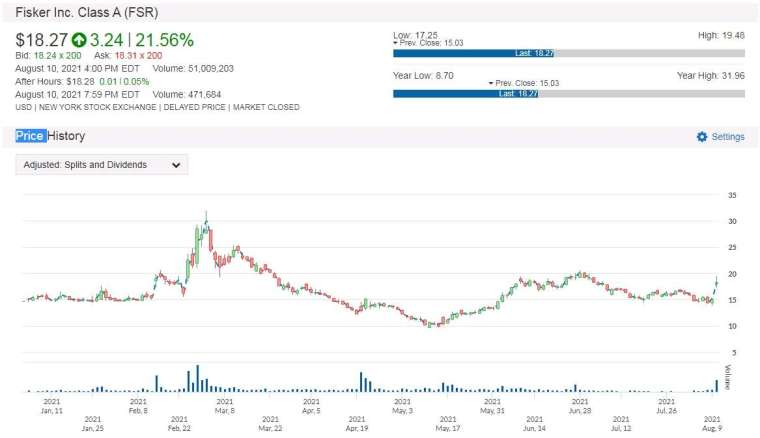Screen dimensions: 760x438
Task: Click the 21.56% percent change value
Action: point(164,40)
